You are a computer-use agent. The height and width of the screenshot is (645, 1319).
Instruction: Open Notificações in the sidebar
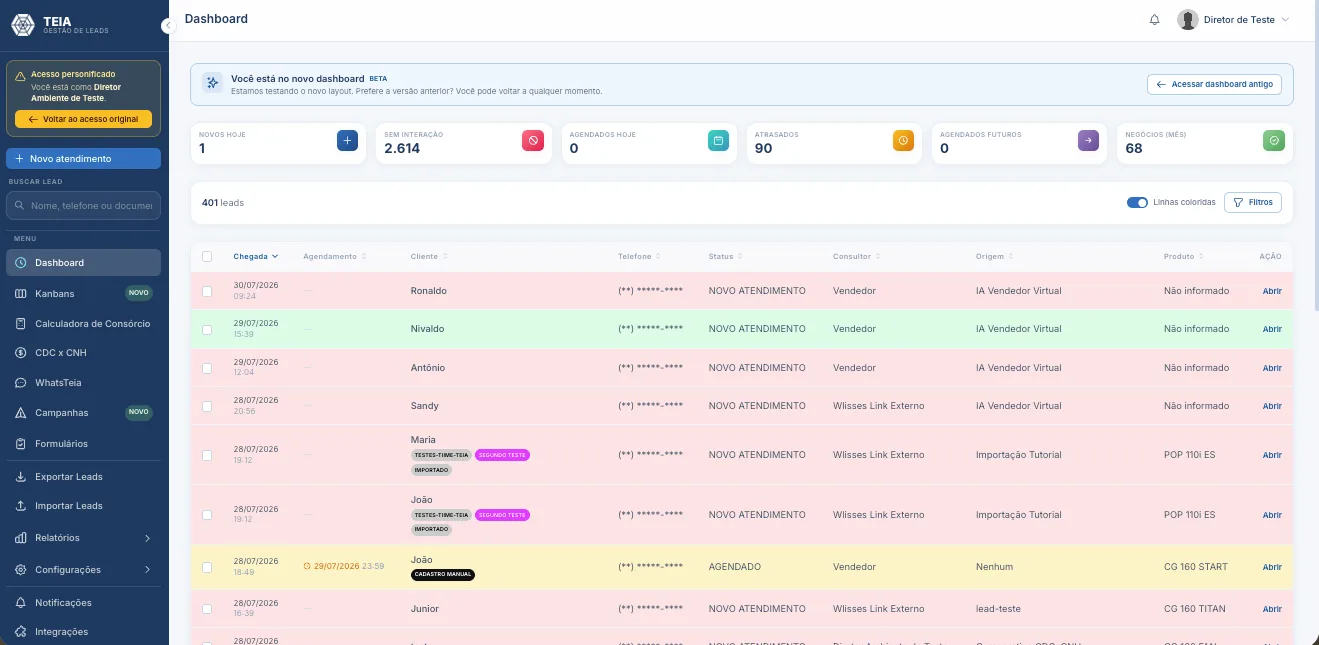coord(83,603)
